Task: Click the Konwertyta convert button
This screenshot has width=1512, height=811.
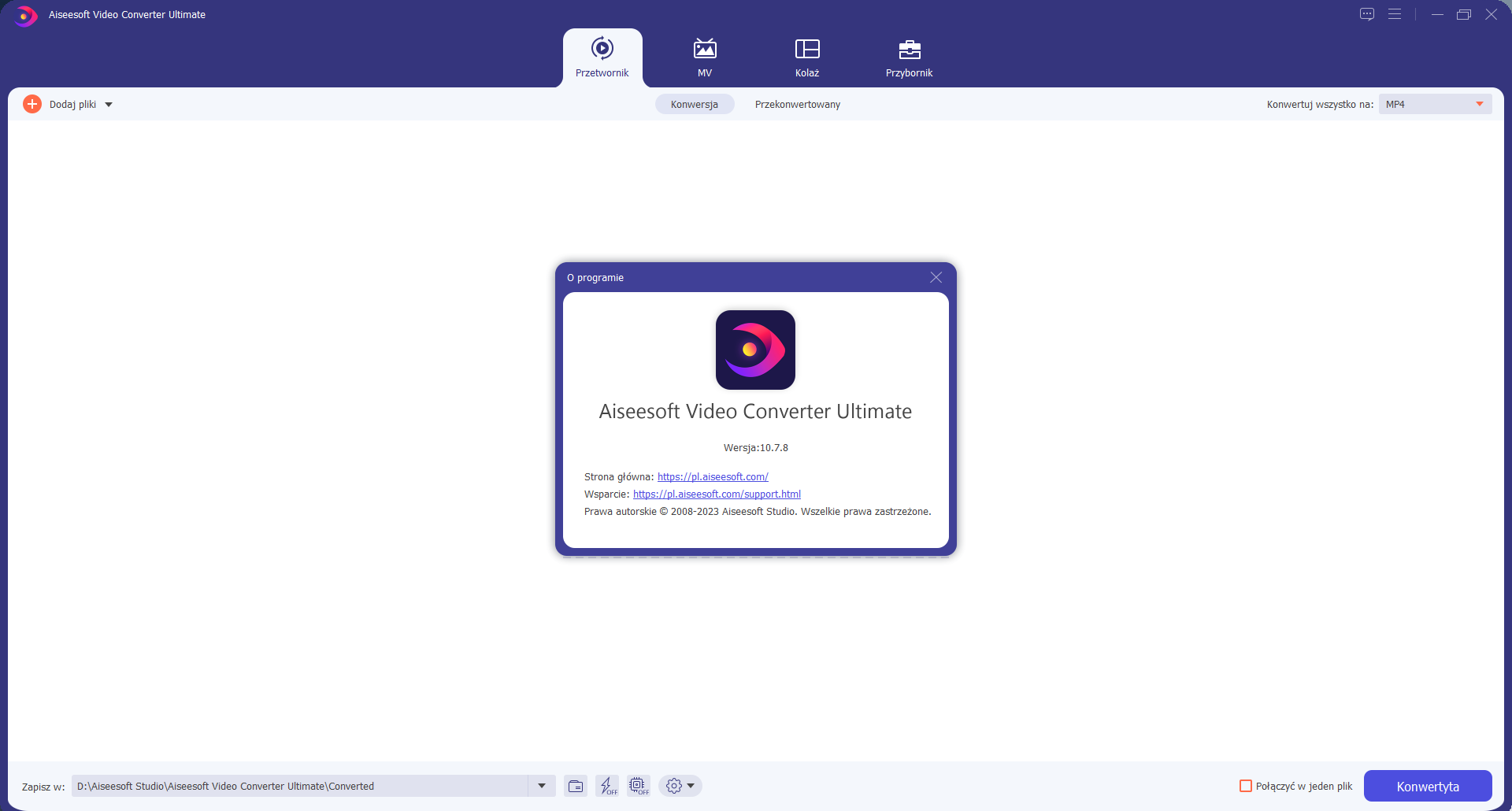Action: [1428, 786]
